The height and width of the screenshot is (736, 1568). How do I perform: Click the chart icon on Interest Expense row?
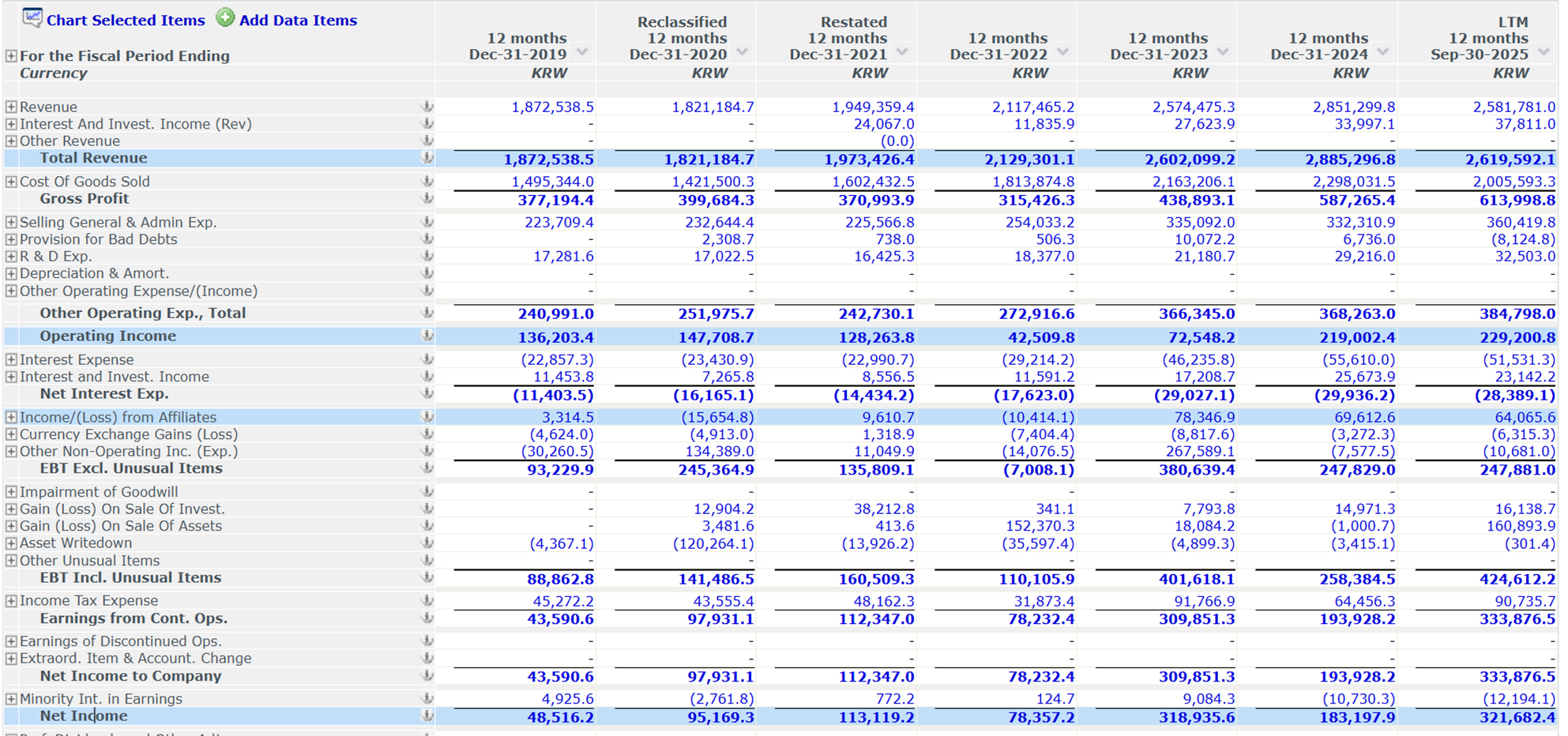(427, 359)
